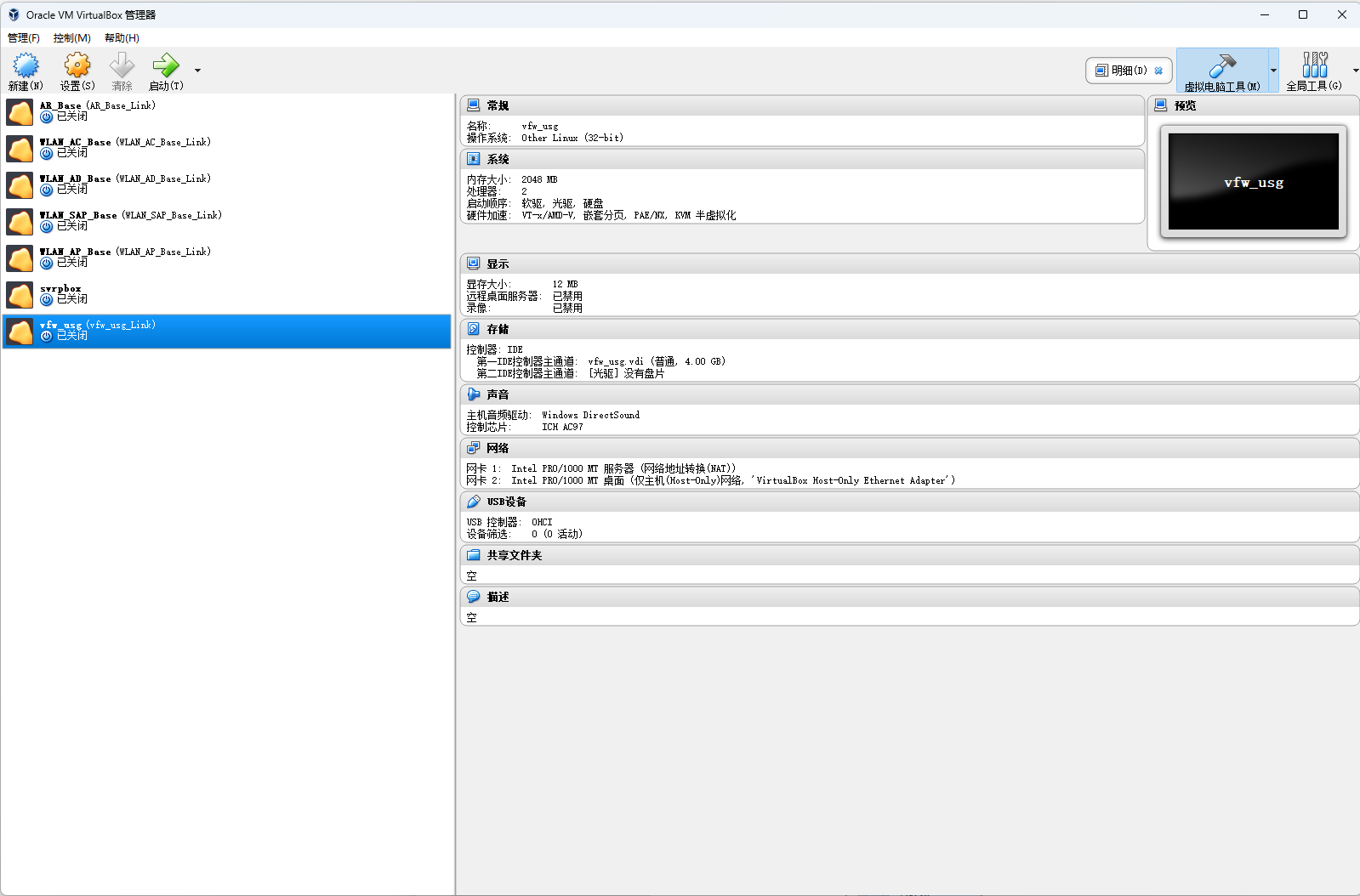Open Machine Tools (虚拟电脑工具) hammer icon
The width and height of the screenshot is (1360, 896).
[1222, 65]
